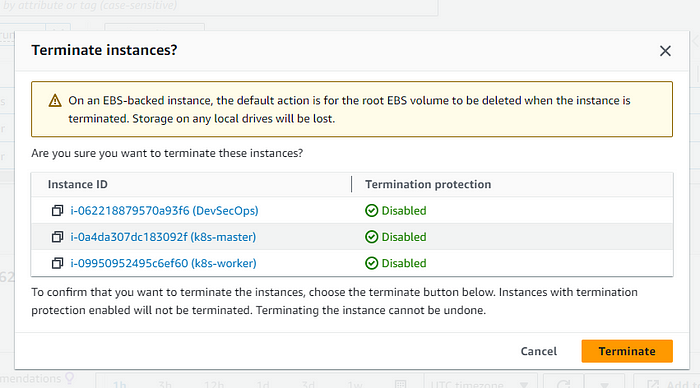700x388 pixels.
Task: Copy the DevSecOps instance ID
Action: coord(57,211)
